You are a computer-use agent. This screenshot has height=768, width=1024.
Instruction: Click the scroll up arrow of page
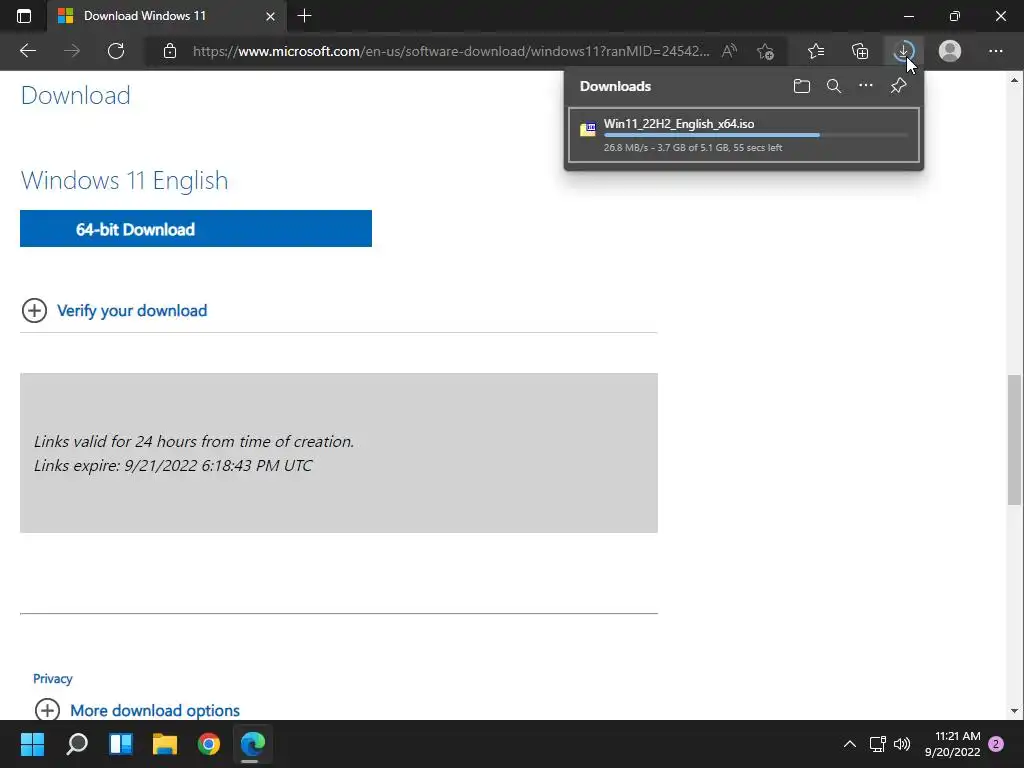pyautogui.click(x=1014, y=80)
